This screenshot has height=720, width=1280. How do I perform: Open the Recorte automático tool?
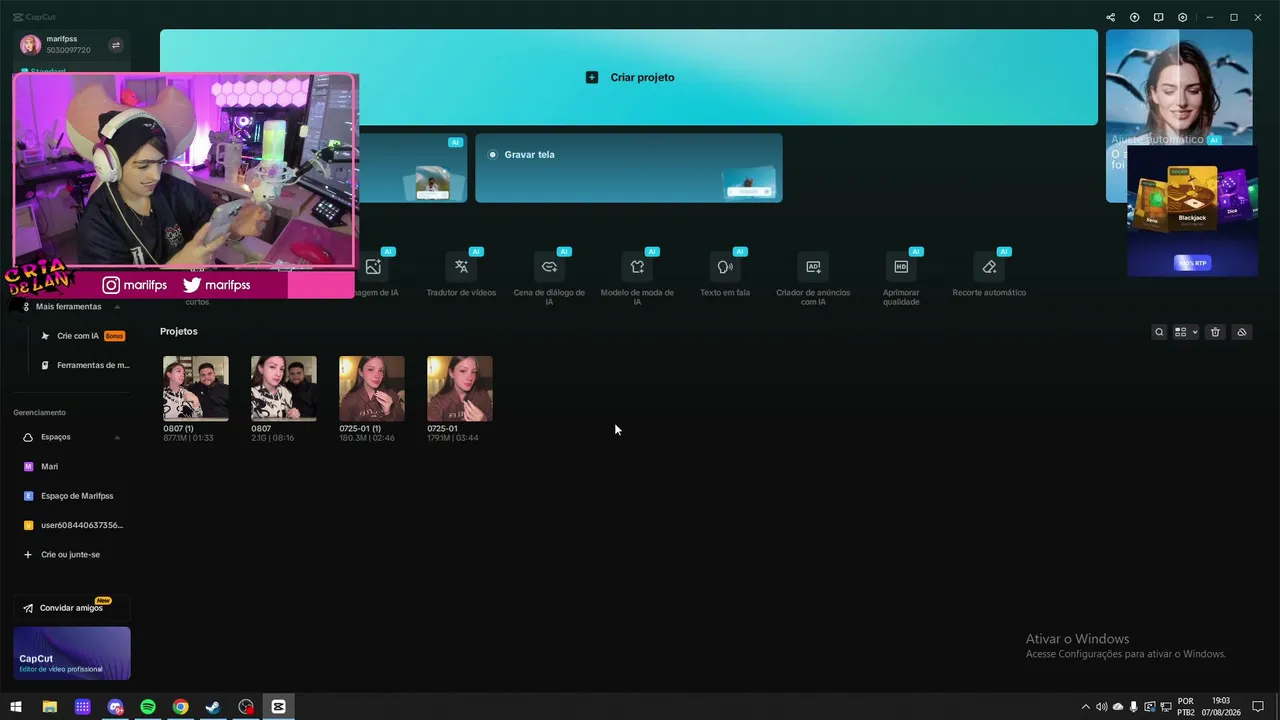click(x=989, y=275)
